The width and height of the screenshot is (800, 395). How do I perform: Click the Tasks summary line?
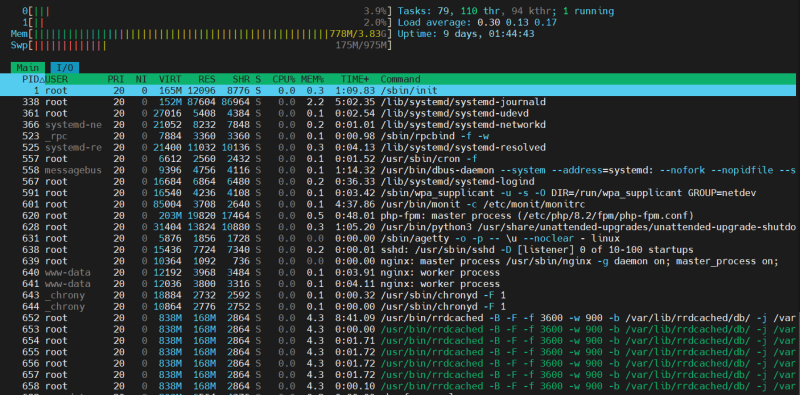pos(506,11)
